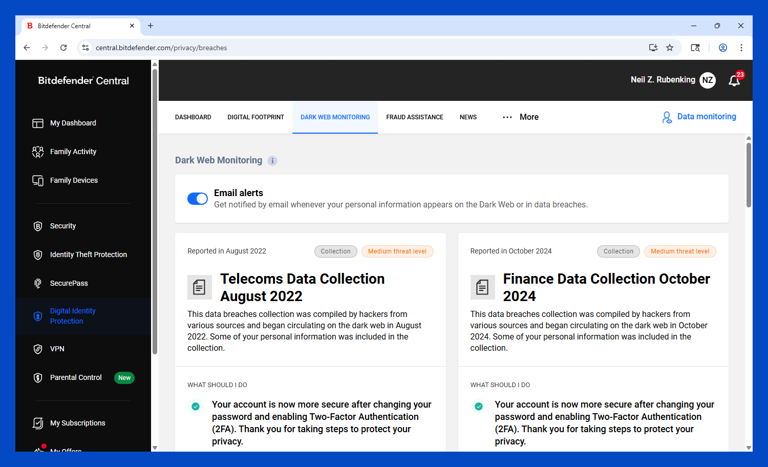Click the NZ user avatar
Image resolution: width=768 pixels, height=467 pixels.
(707, 80)
